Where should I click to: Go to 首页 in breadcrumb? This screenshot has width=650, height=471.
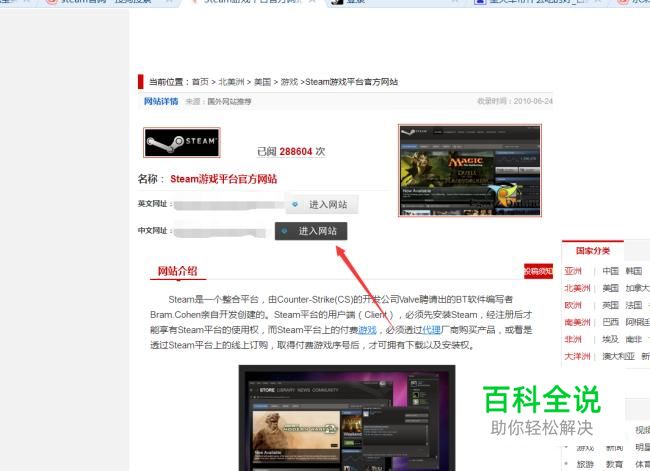(x=200, y=82)
